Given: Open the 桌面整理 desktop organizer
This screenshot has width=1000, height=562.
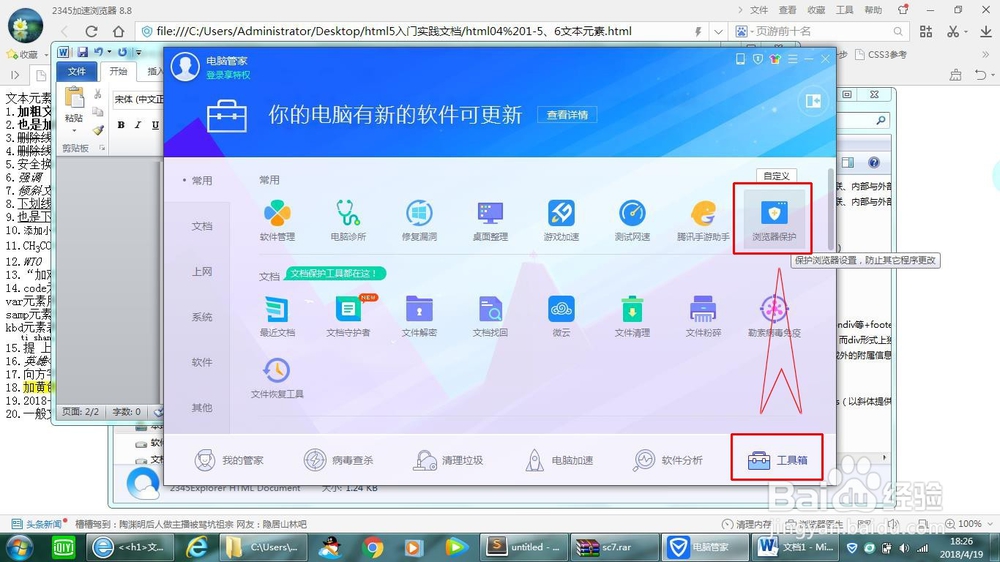Looking at the screenshot, I should click(490, 221).
